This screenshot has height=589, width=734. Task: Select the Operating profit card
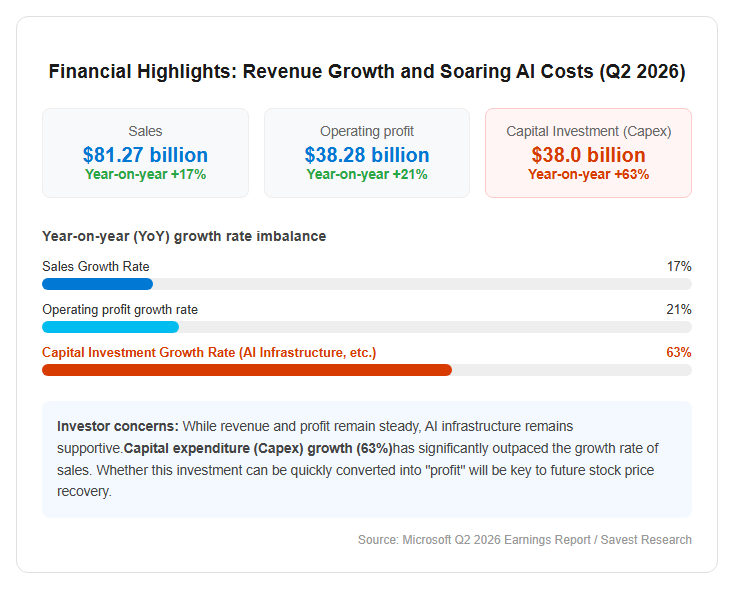tap(367, 153)
